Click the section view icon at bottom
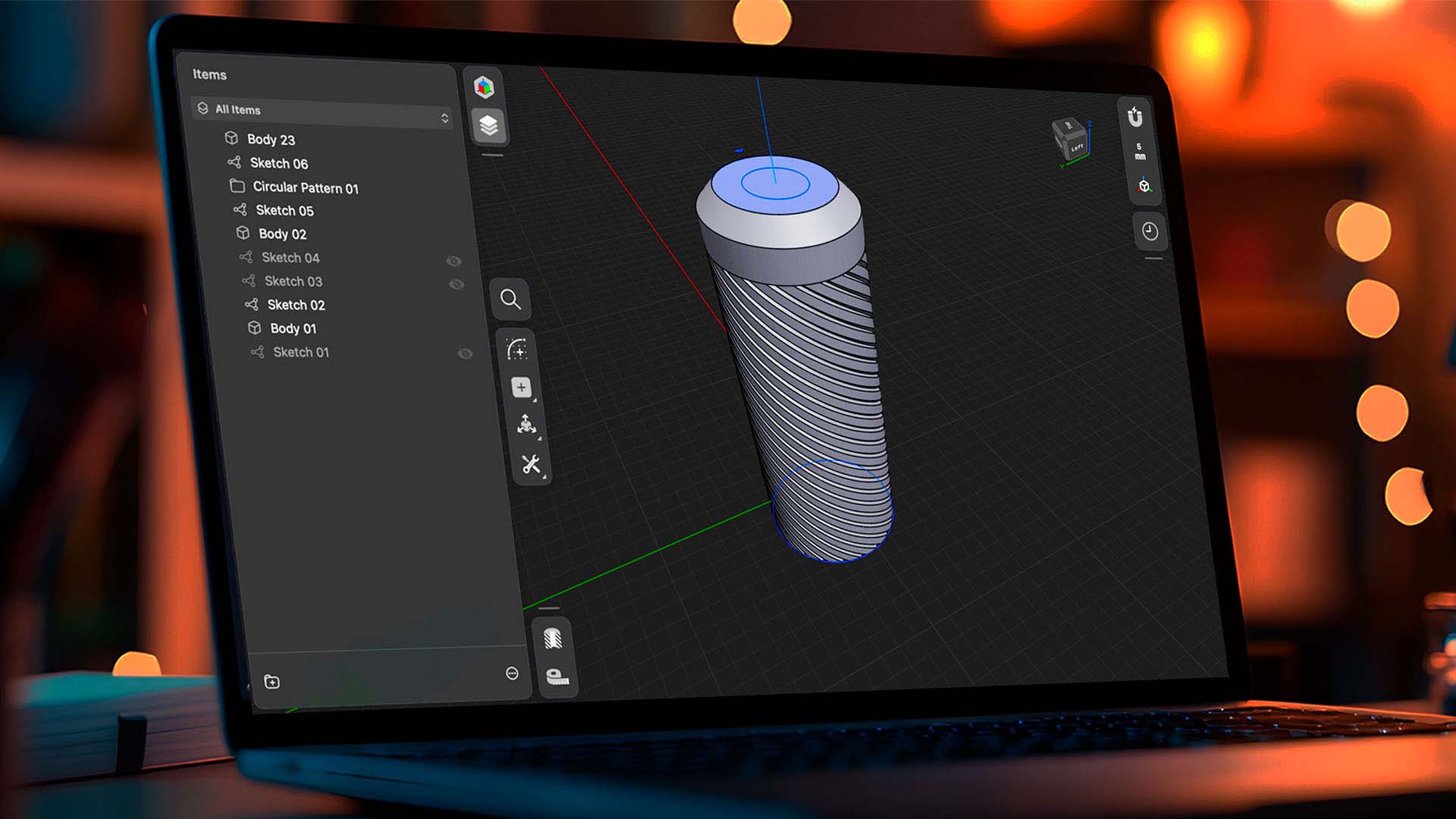 [553, 639]
